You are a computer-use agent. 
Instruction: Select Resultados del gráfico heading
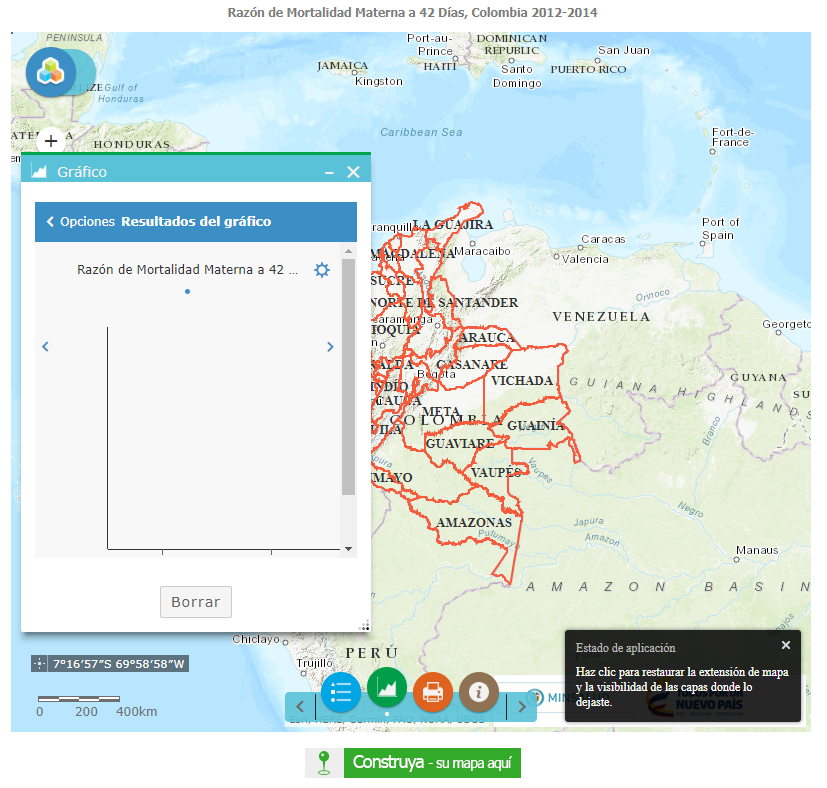[196, 222]
